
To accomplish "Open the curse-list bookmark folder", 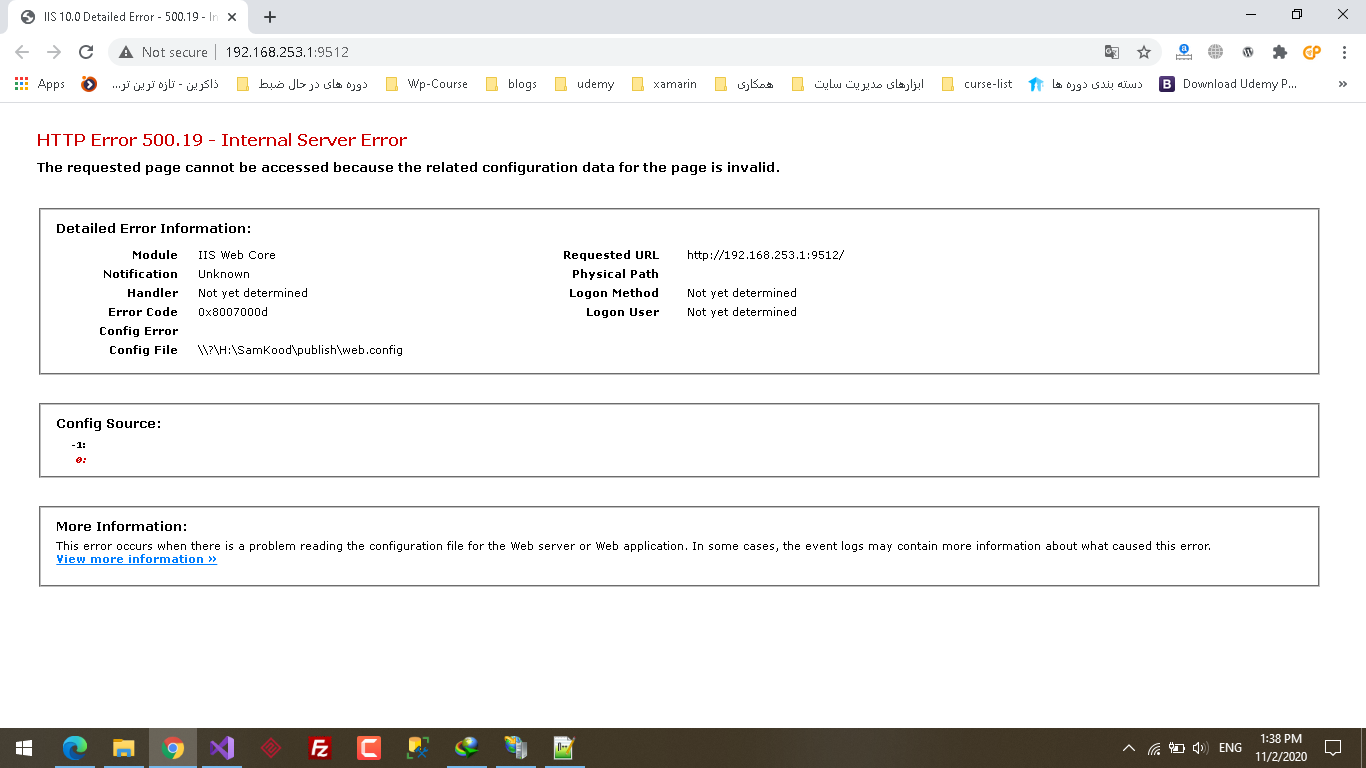I will [976, 84].
